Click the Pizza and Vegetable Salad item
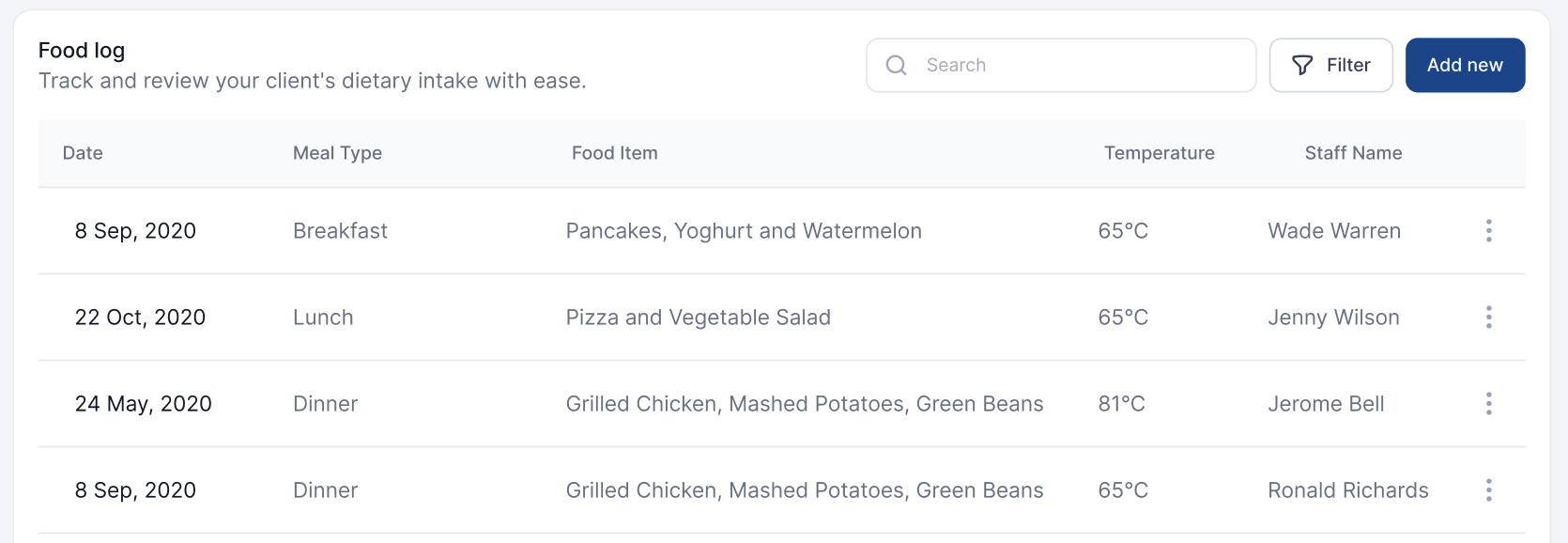This screenshot has width=1568, height=543. coord(698,318)
